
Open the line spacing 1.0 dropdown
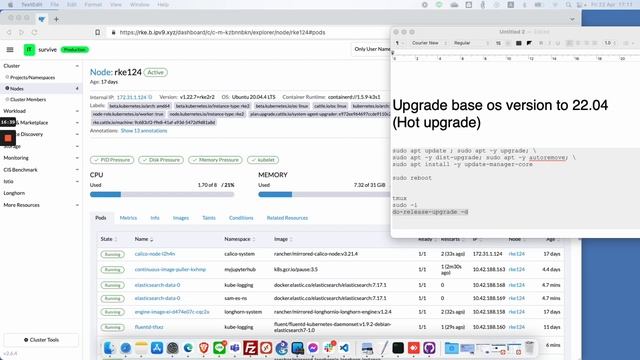point(609,43)
